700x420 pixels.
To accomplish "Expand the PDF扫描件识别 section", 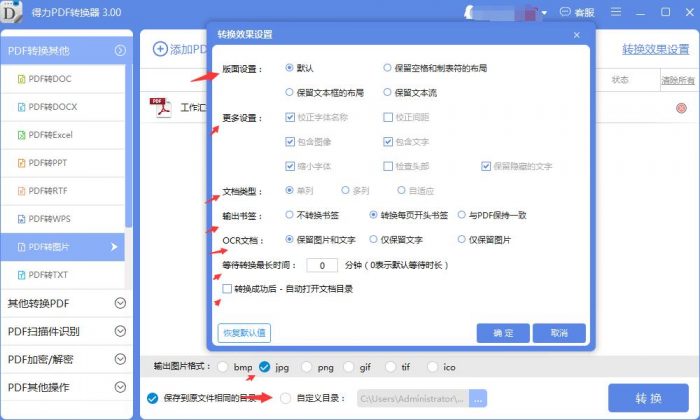I will [x=120, y=331].
